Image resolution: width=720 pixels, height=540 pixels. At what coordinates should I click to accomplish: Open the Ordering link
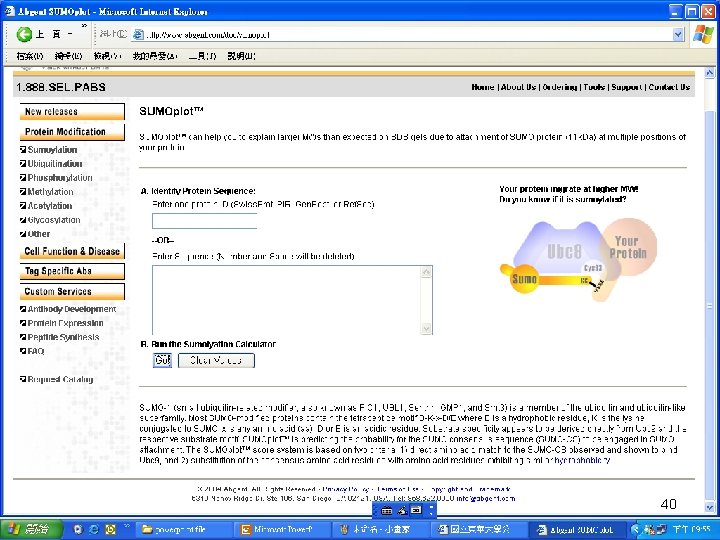tap(559, 87)
